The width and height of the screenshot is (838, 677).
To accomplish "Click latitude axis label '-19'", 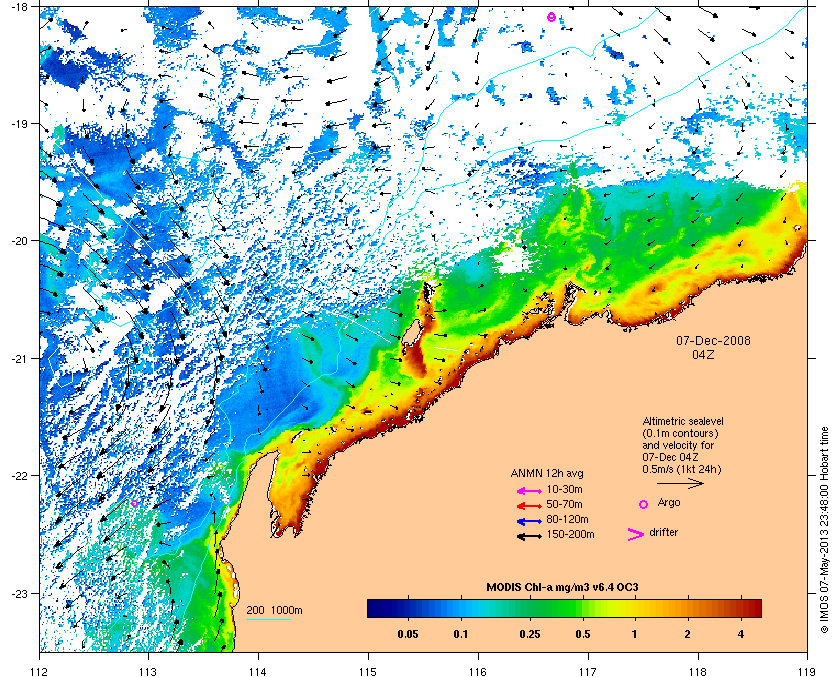I will tap(18, 123).
